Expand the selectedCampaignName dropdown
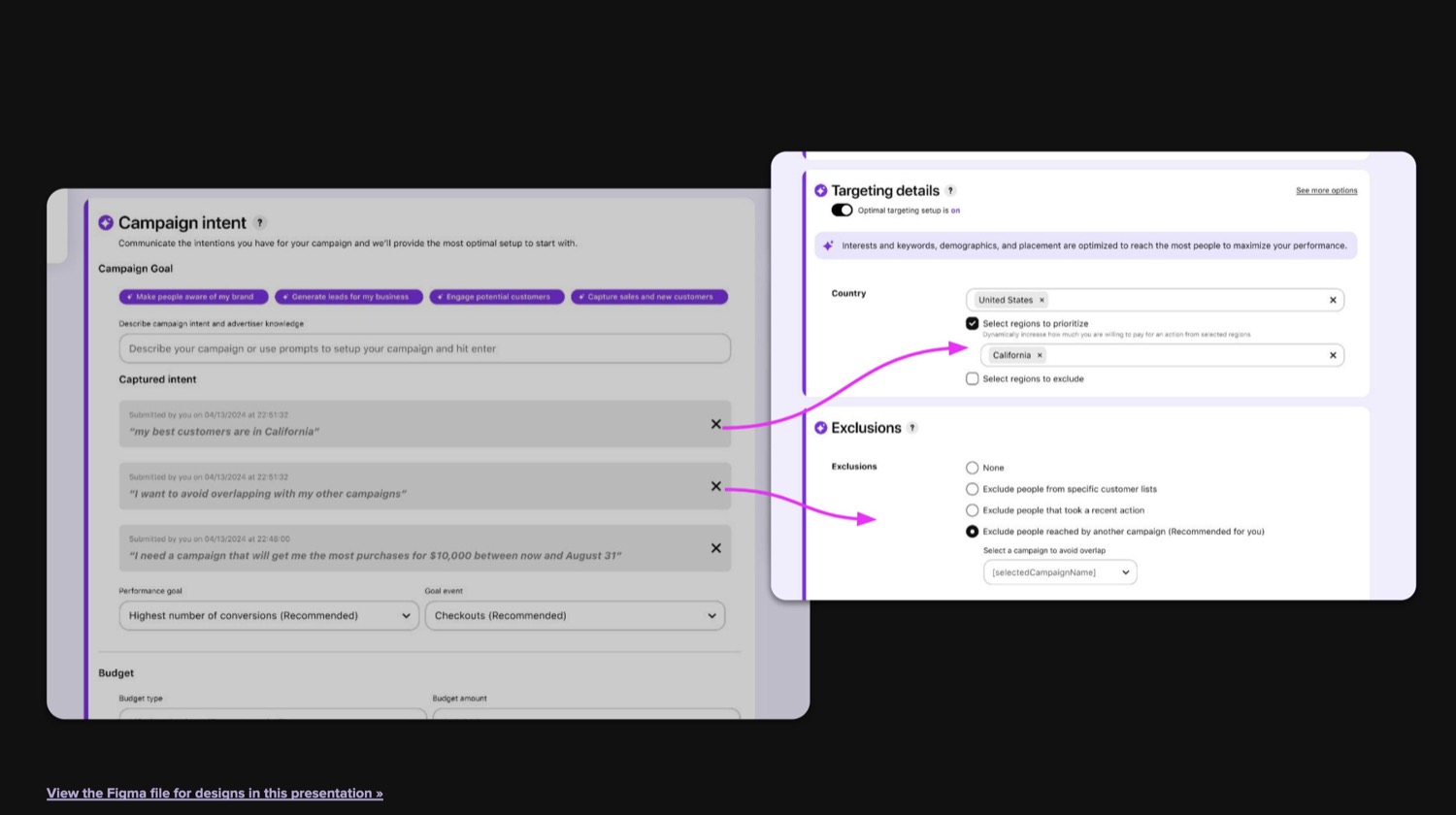1456x815 pixels. pyautogui.click(x=1060, y=572)
